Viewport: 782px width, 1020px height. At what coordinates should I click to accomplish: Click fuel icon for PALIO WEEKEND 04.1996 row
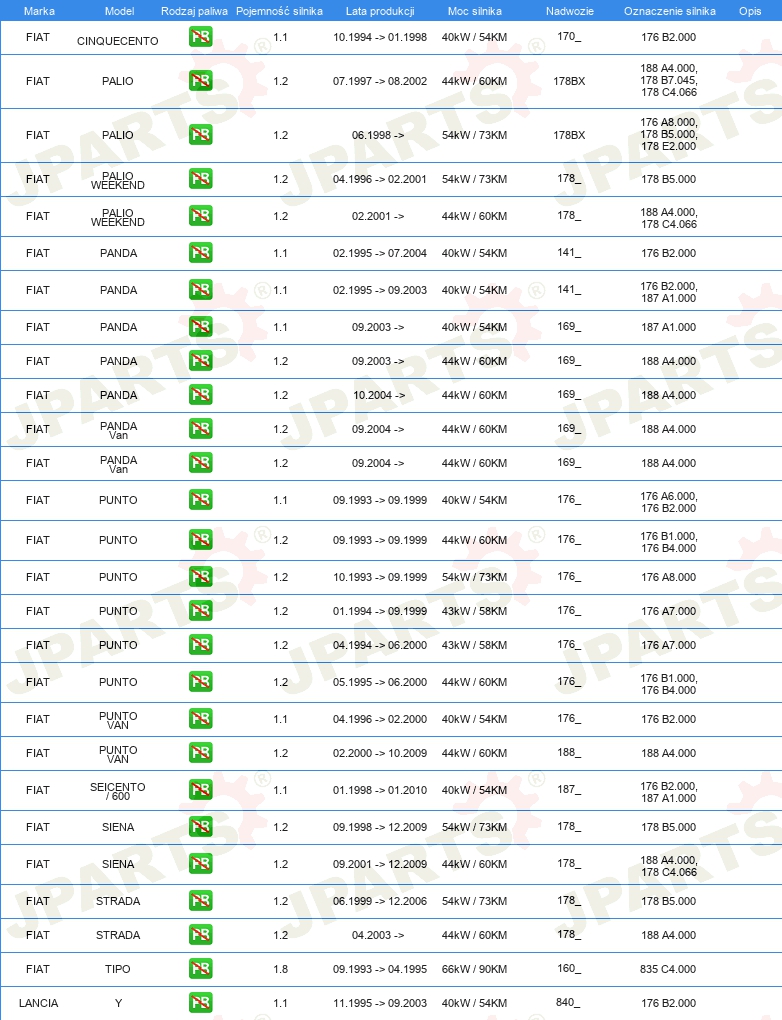click(200, 178)
